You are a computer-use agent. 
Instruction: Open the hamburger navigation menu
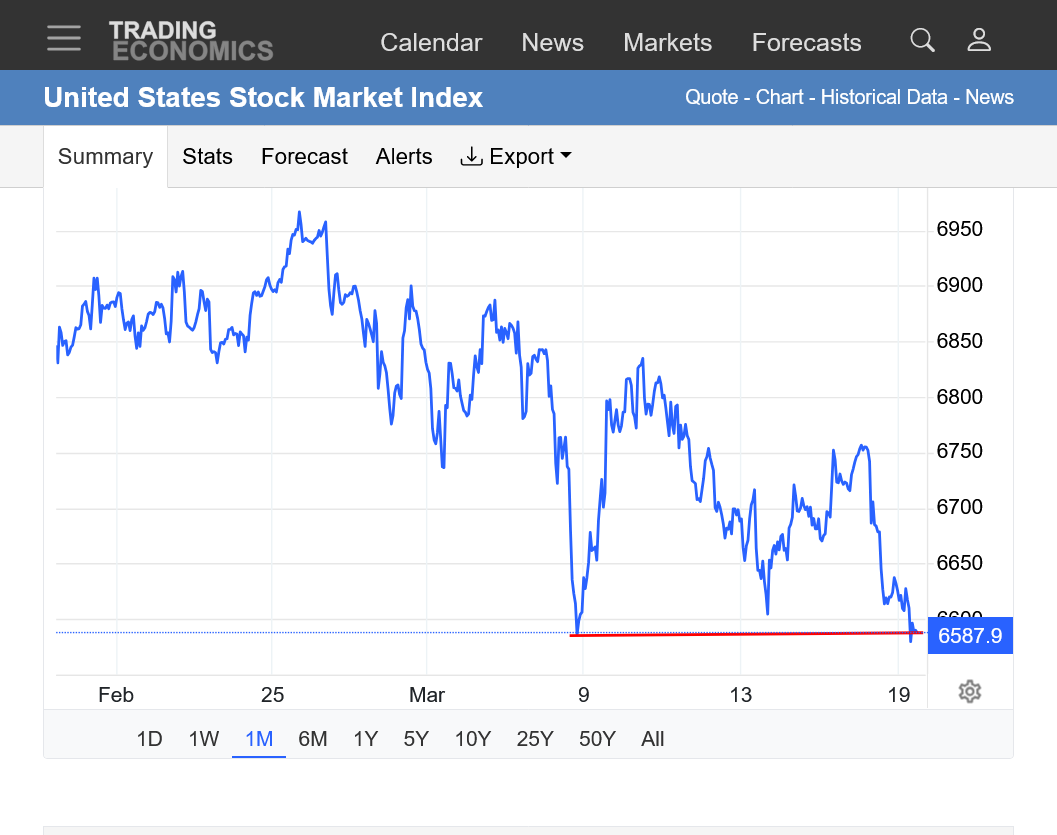[x=64, y=38]
